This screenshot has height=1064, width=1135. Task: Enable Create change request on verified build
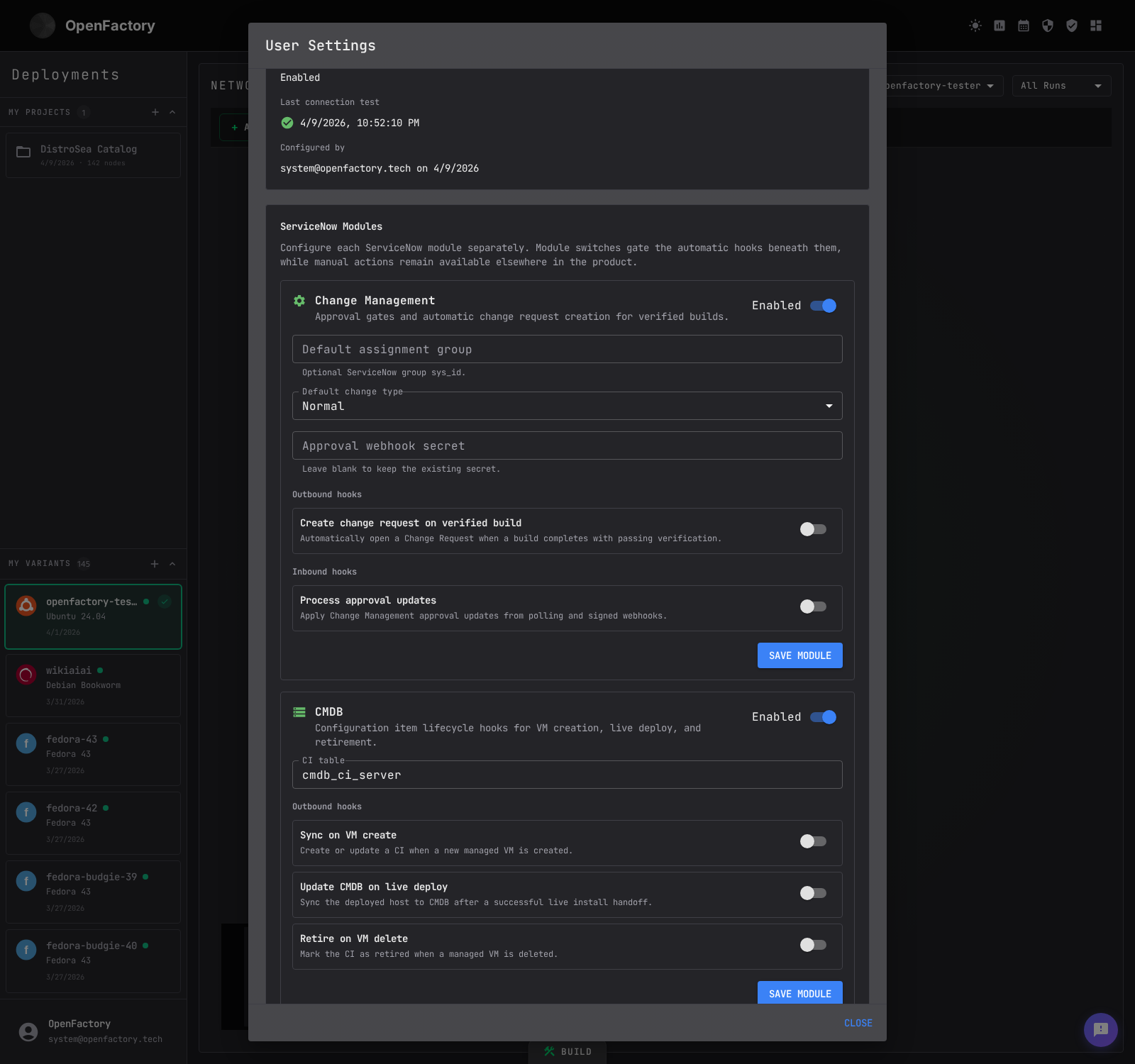pyautogui.click(x=813, y=529)
